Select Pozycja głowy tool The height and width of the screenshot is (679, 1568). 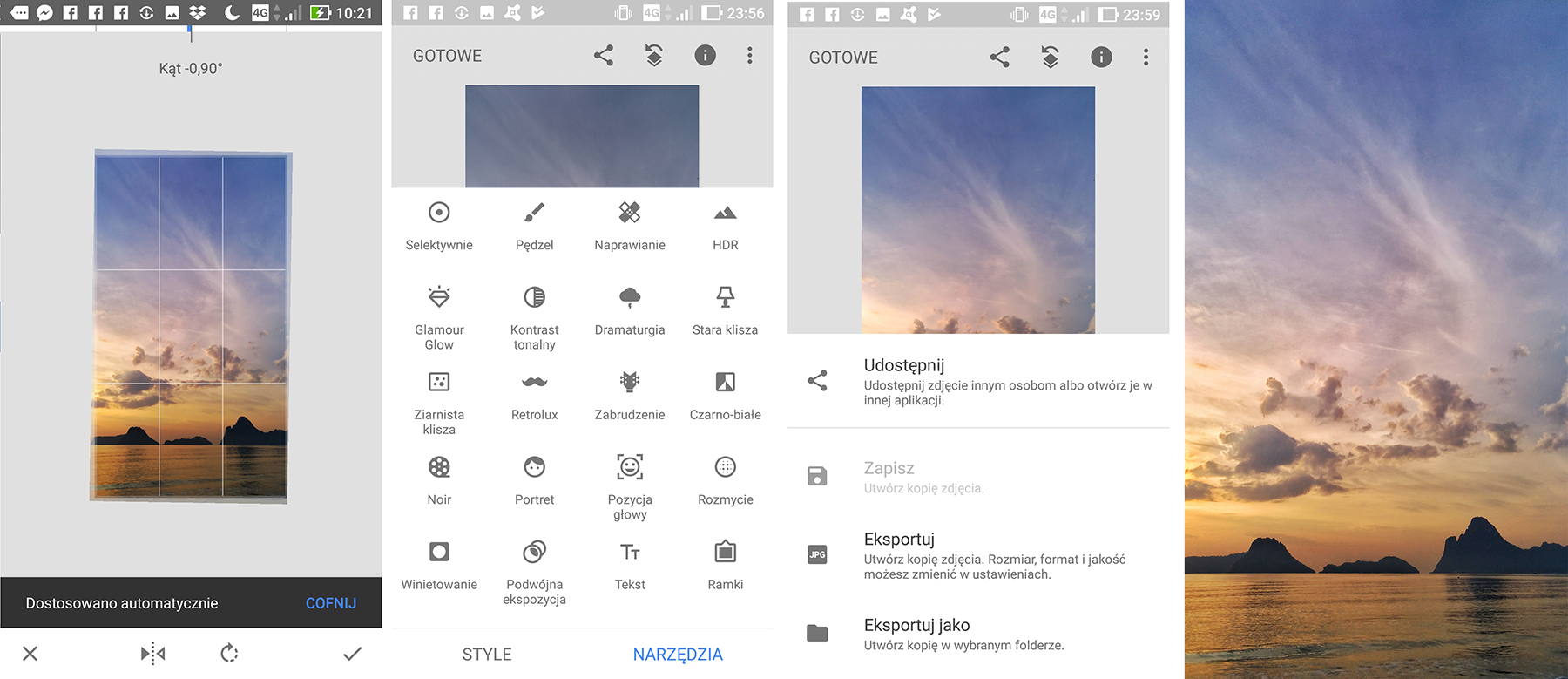click(x=630, y=488)
